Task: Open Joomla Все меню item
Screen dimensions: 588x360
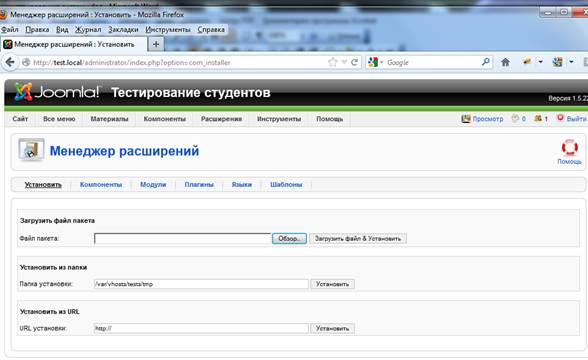Action: 59,119
